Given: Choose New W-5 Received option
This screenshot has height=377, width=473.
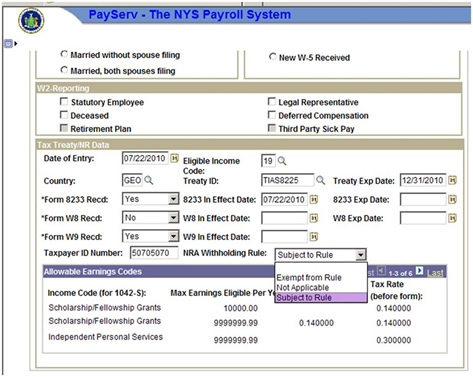Looking at the screenshot, I should click(273, 57).
